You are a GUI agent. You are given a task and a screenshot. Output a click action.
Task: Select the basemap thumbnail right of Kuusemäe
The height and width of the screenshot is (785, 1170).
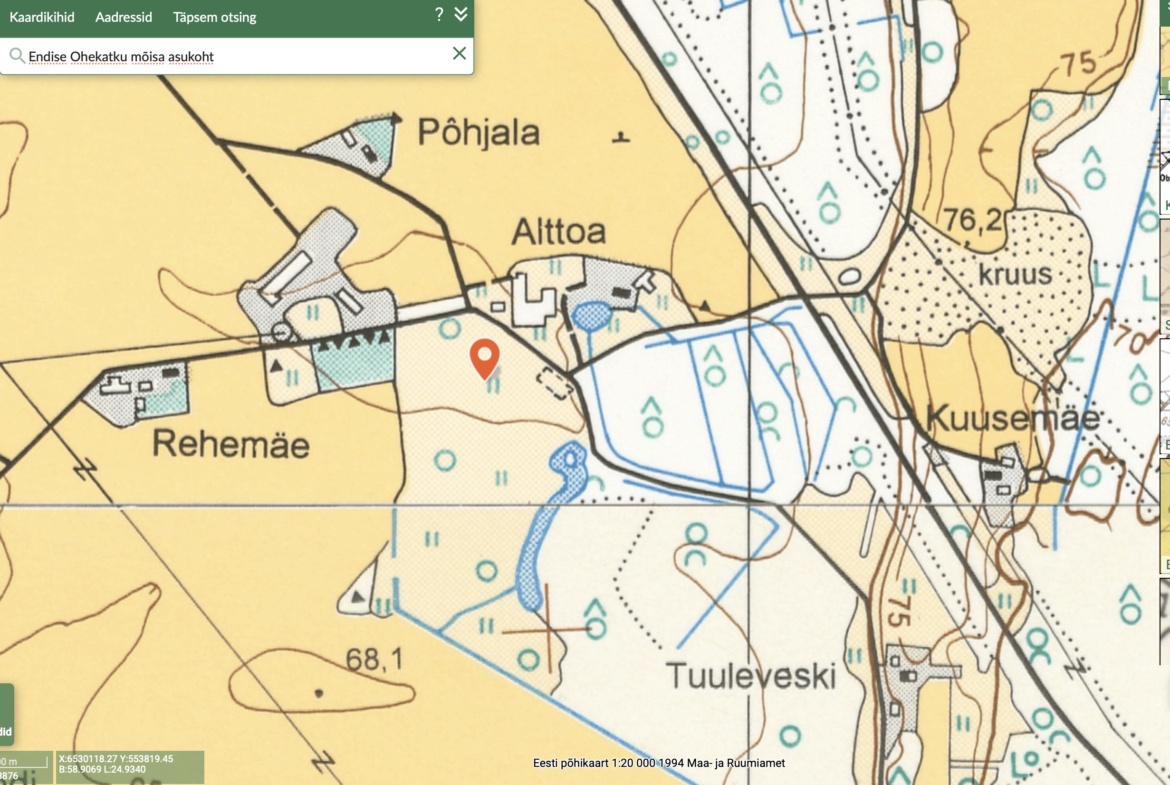pos(1165,395)
